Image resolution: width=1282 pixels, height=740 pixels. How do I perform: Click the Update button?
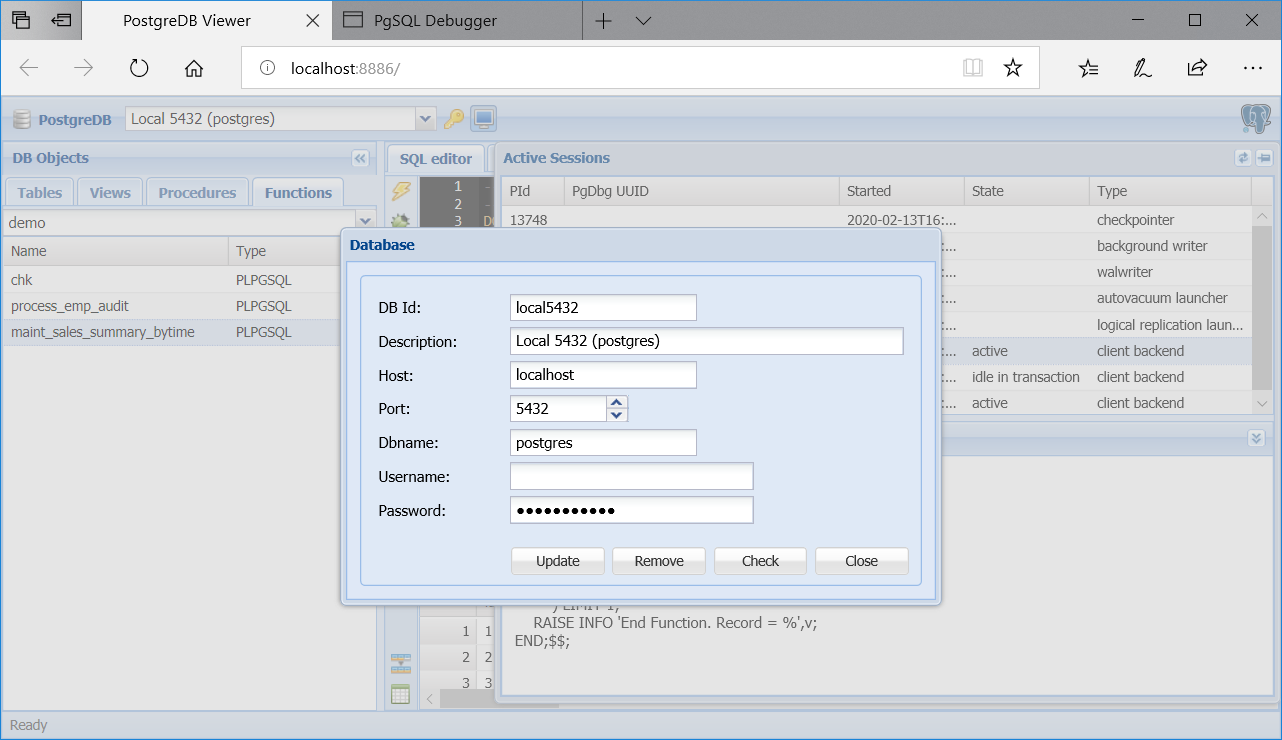click(558, 561)
